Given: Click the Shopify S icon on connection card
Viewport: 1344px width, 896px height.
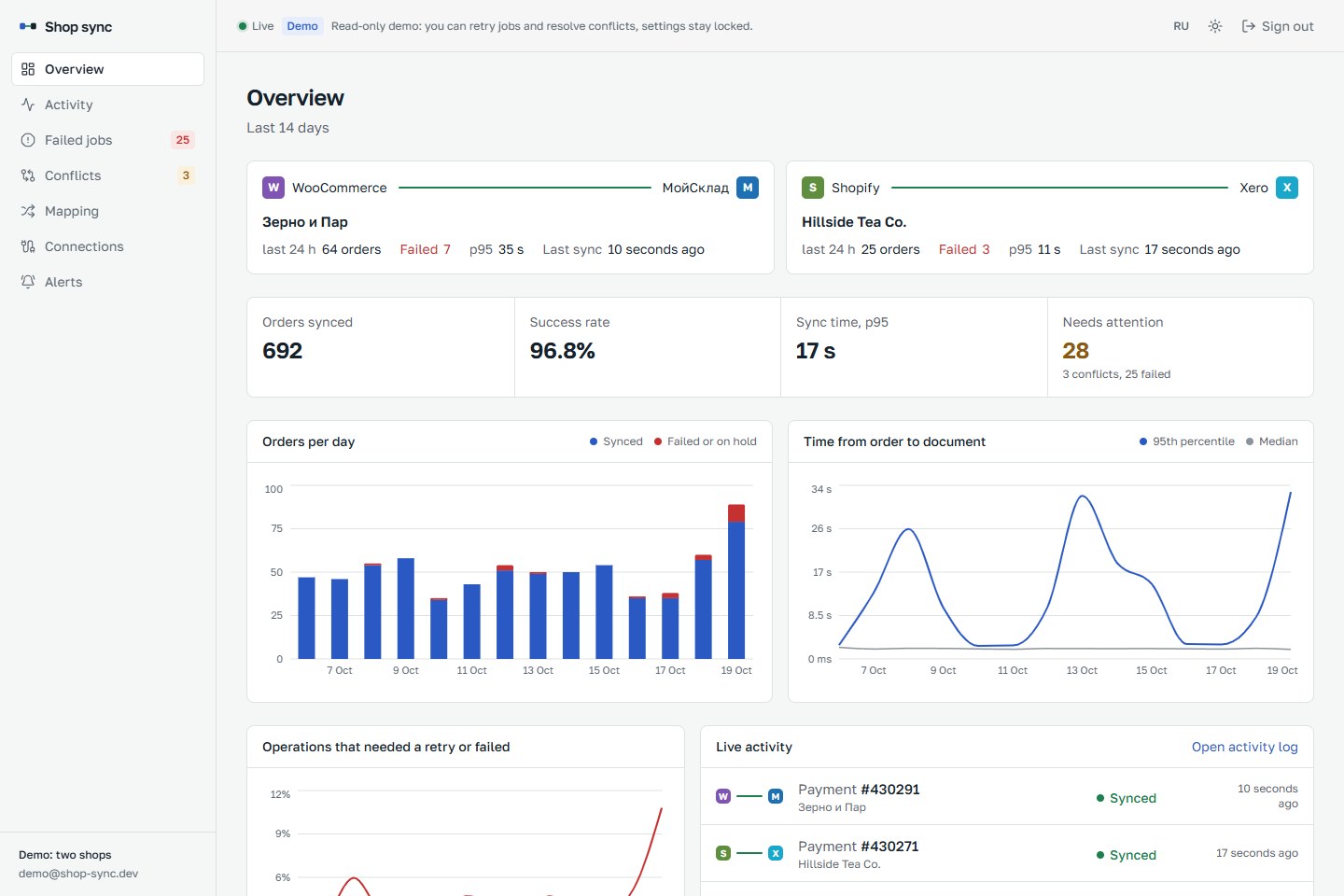Looking at the screenshot, I should (813, 188).
